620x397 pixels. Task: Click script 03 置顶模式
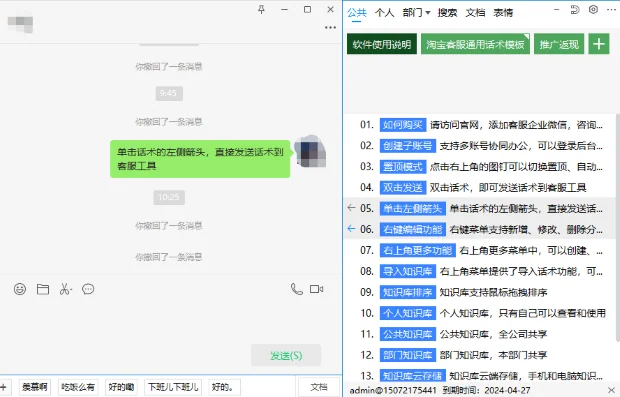481,166
